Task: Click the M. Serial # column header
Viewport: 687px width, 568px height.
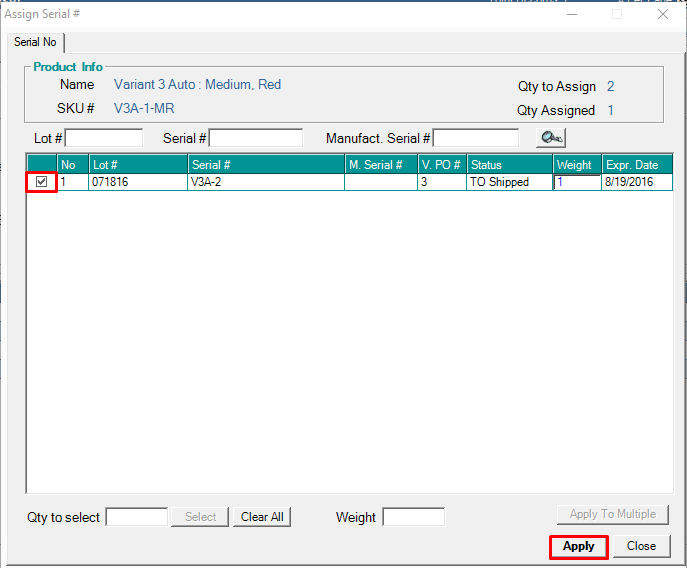Action: (381, 165)
